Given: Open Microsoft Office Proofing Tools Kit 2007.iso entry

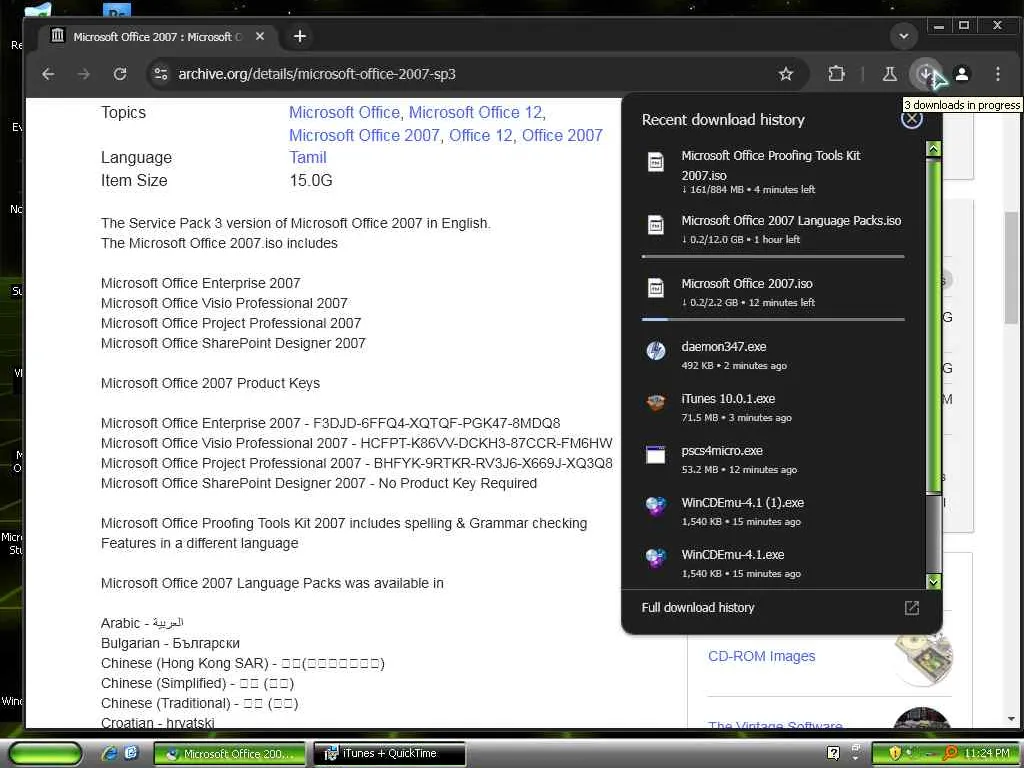Looking at the screenshot, I should tap(773, 172).
